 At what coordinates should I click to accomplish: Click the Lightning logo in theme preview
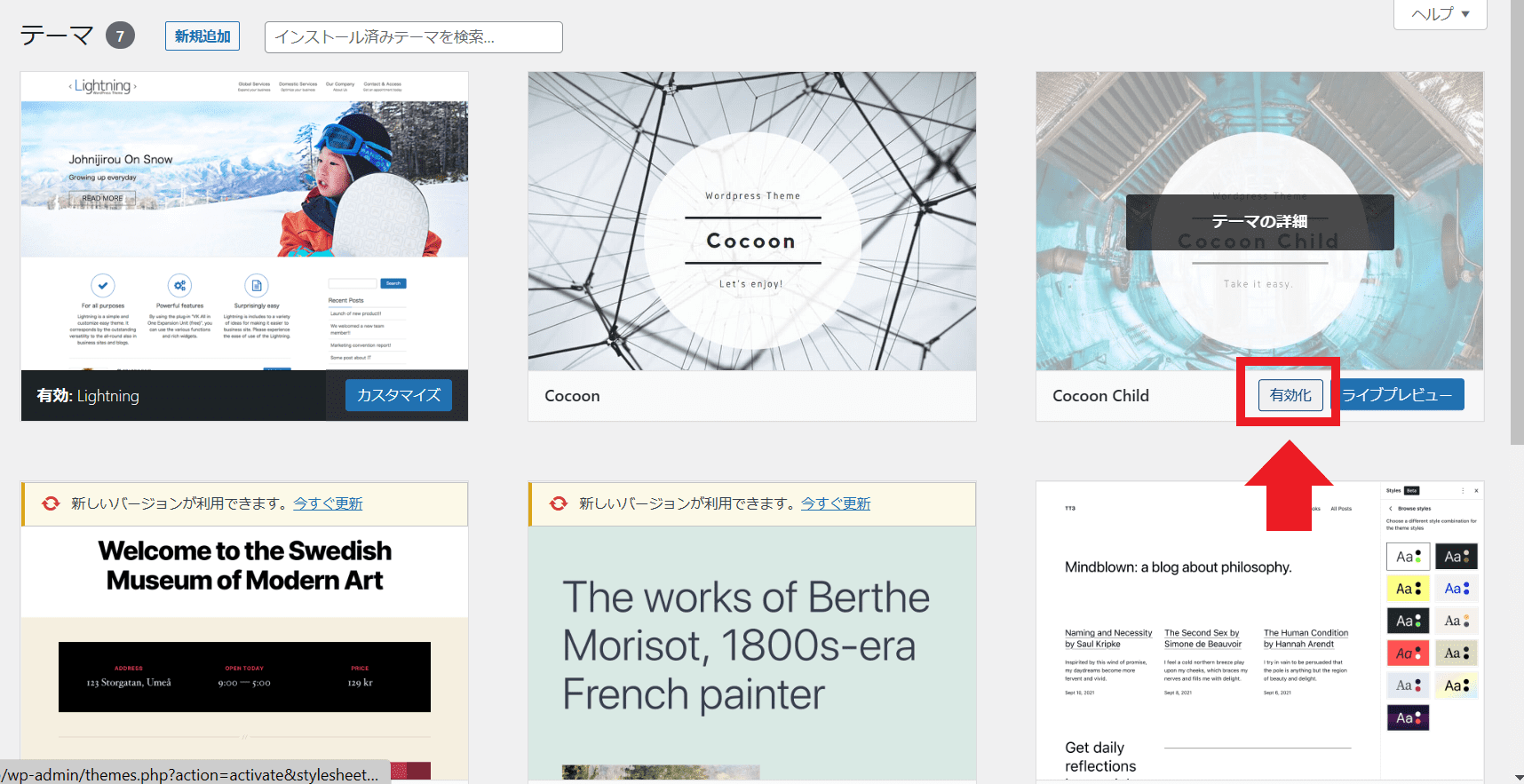point(103,86)
